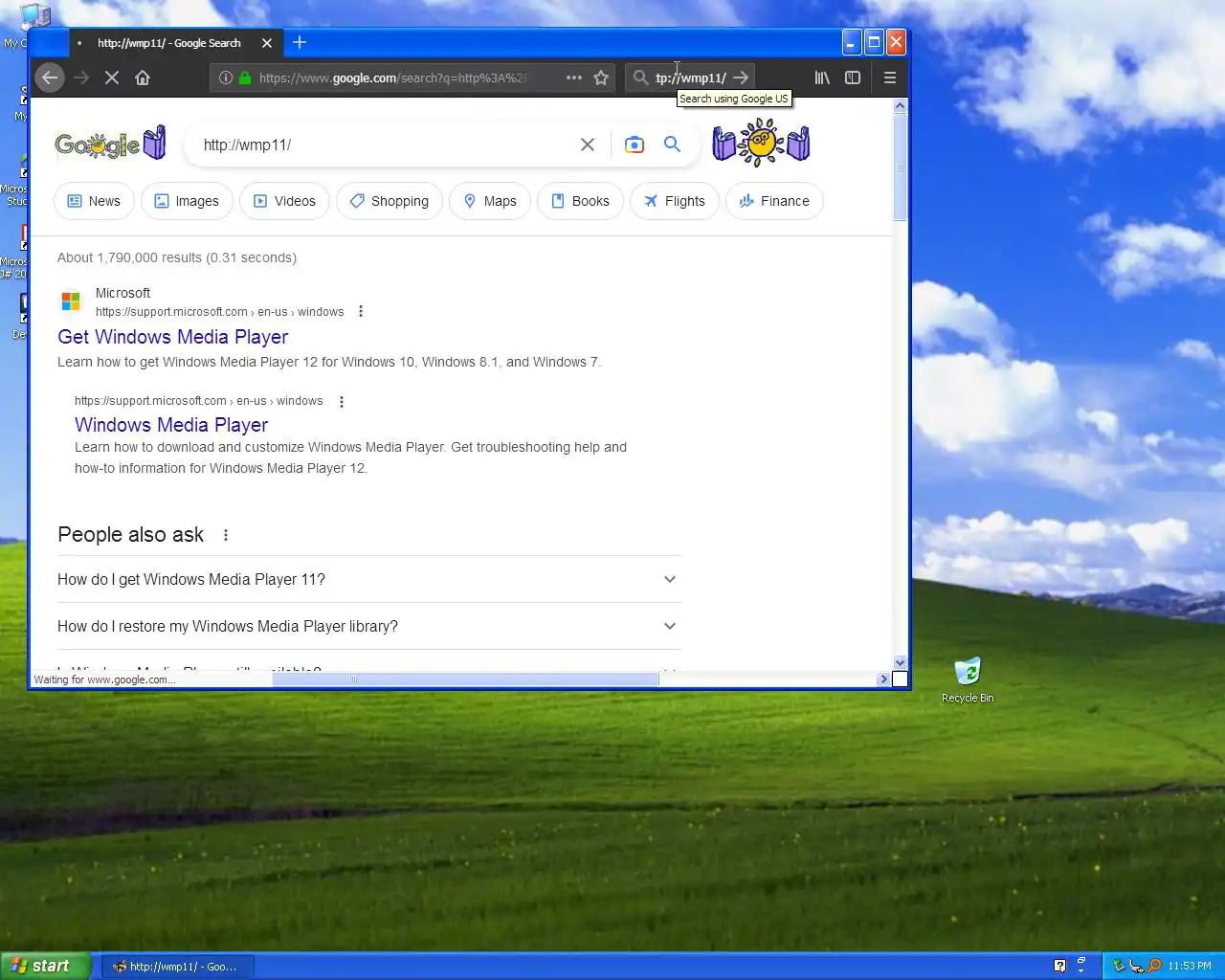Open options dots beside second support.microsoft.com URL

point(342,402)
